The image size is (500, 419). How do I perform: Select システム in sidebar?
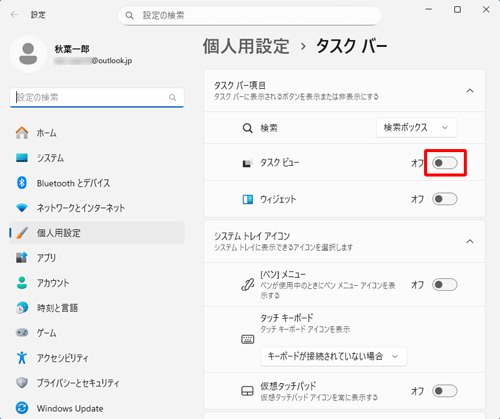[97, 158]
